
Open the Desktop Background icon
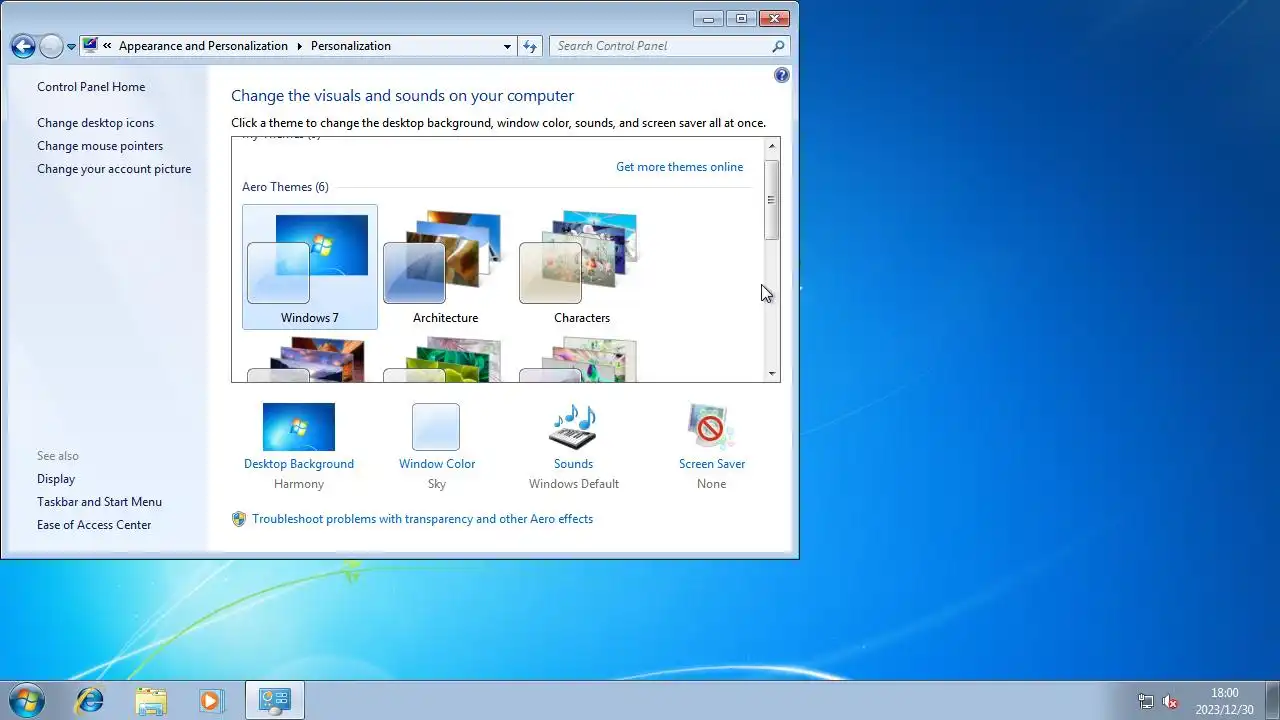[x=299, y=427]
